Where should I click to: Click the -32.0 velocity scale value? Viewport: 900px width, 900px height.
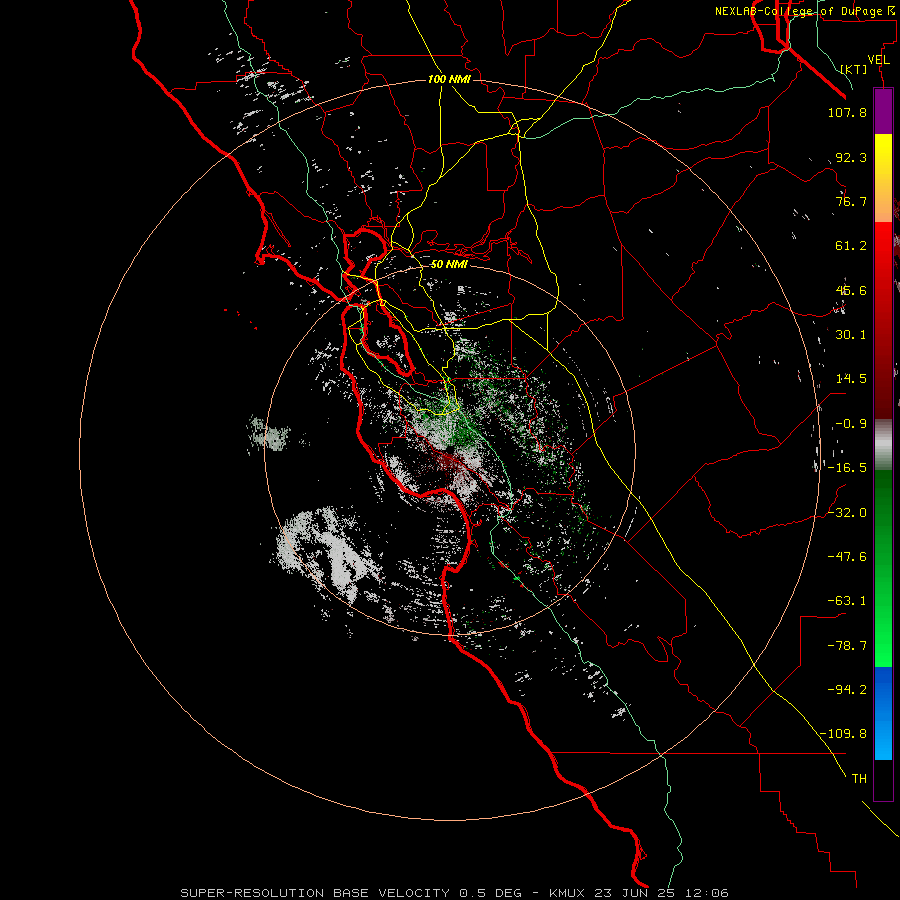pos(847,513)
